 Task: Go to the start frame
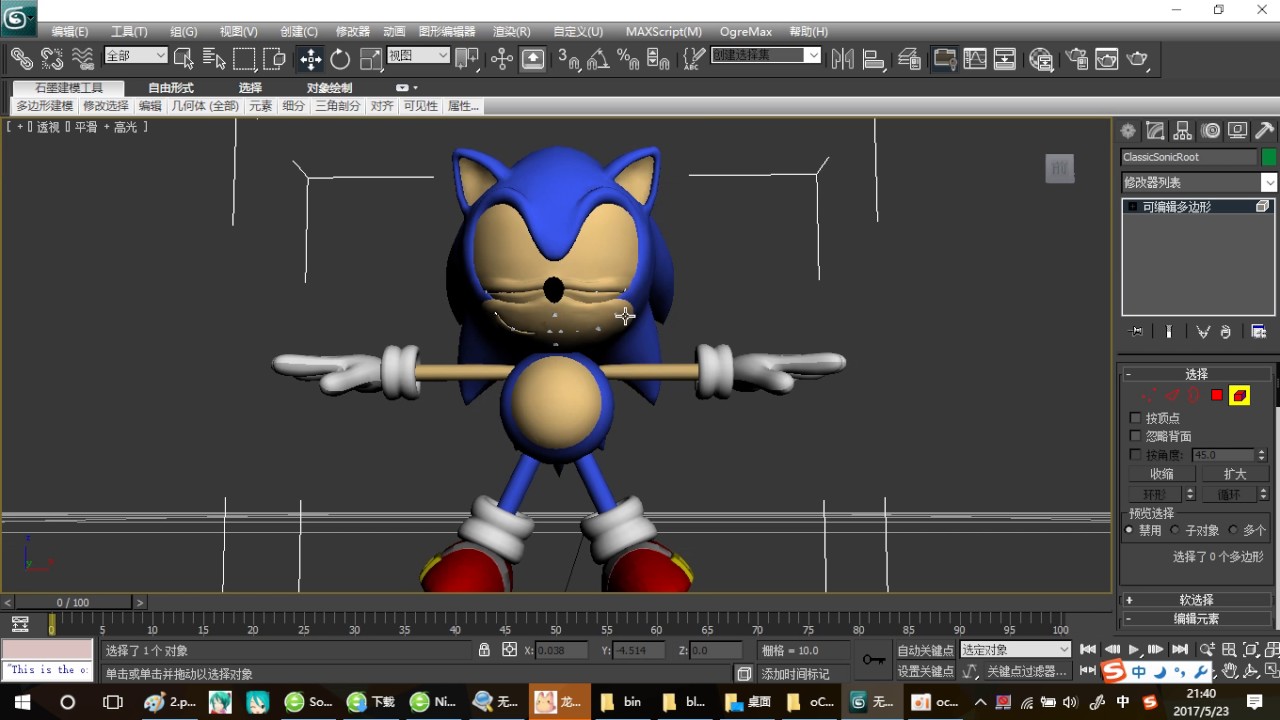point(1088,650)
